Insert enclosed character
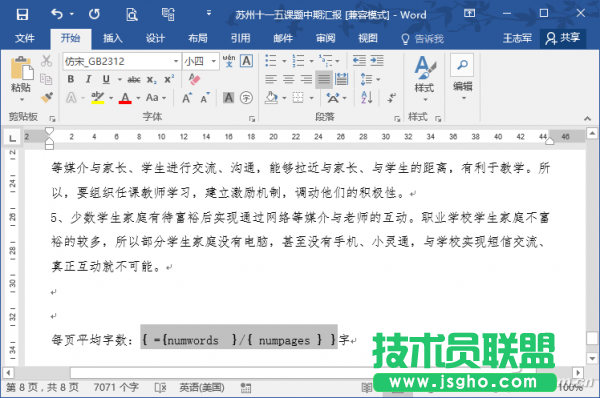Screen dimensions: 600x398 (246, 98)
